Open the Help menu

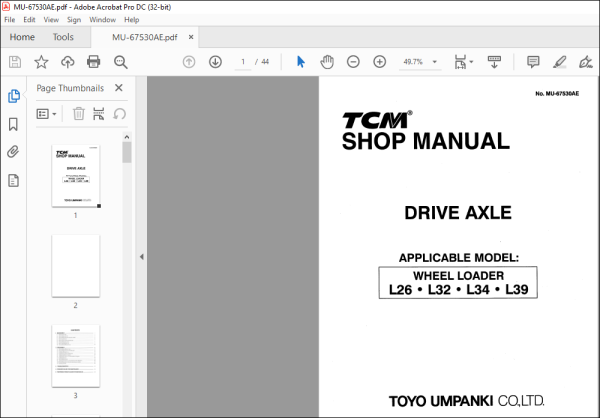(x=132, y=20)
